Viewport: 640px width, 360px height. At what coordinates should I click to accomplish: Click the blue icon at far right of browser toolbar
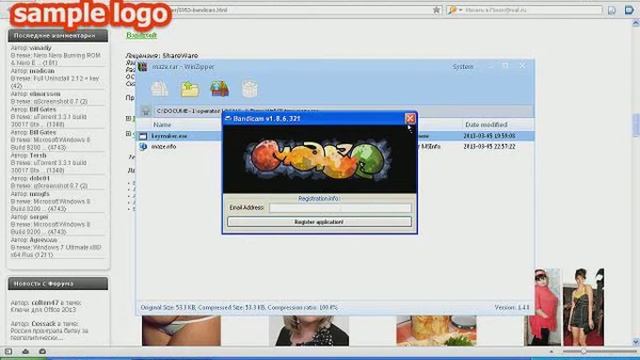coord(629,10)
